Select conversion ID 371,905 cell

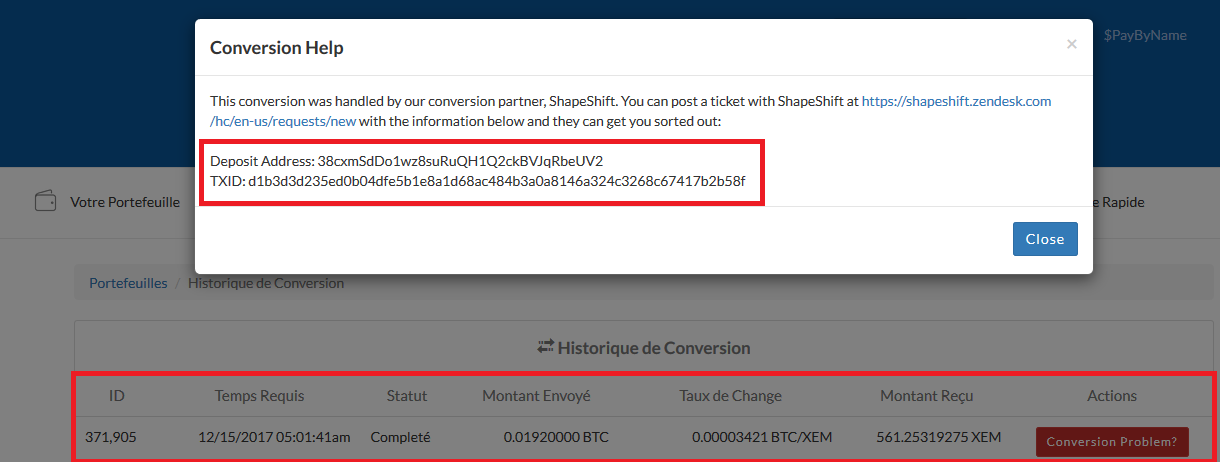click(x=110, y=438)
